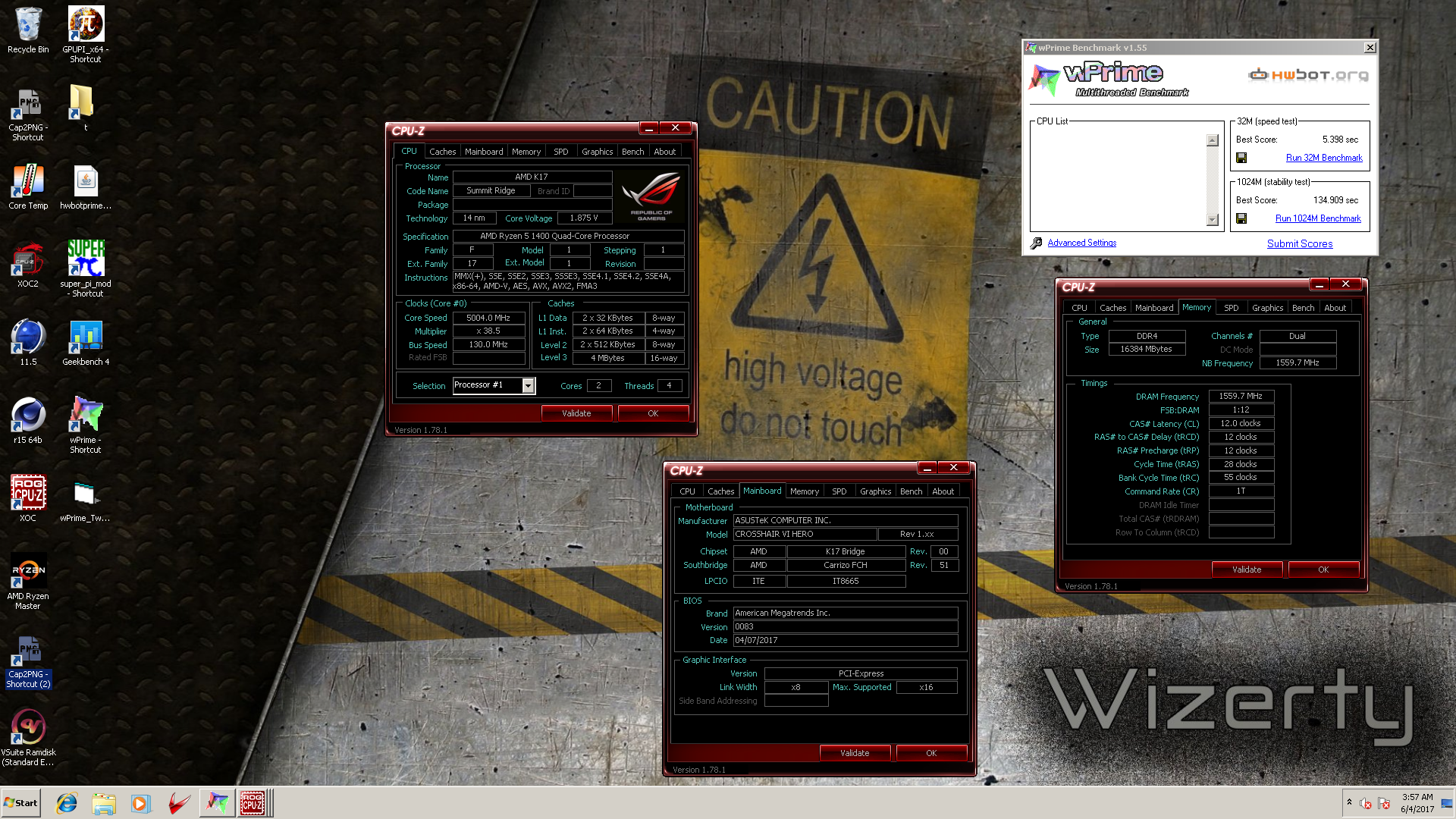
Task: Open Windows Media Player taskbar icon
Action: coord(141,803)
